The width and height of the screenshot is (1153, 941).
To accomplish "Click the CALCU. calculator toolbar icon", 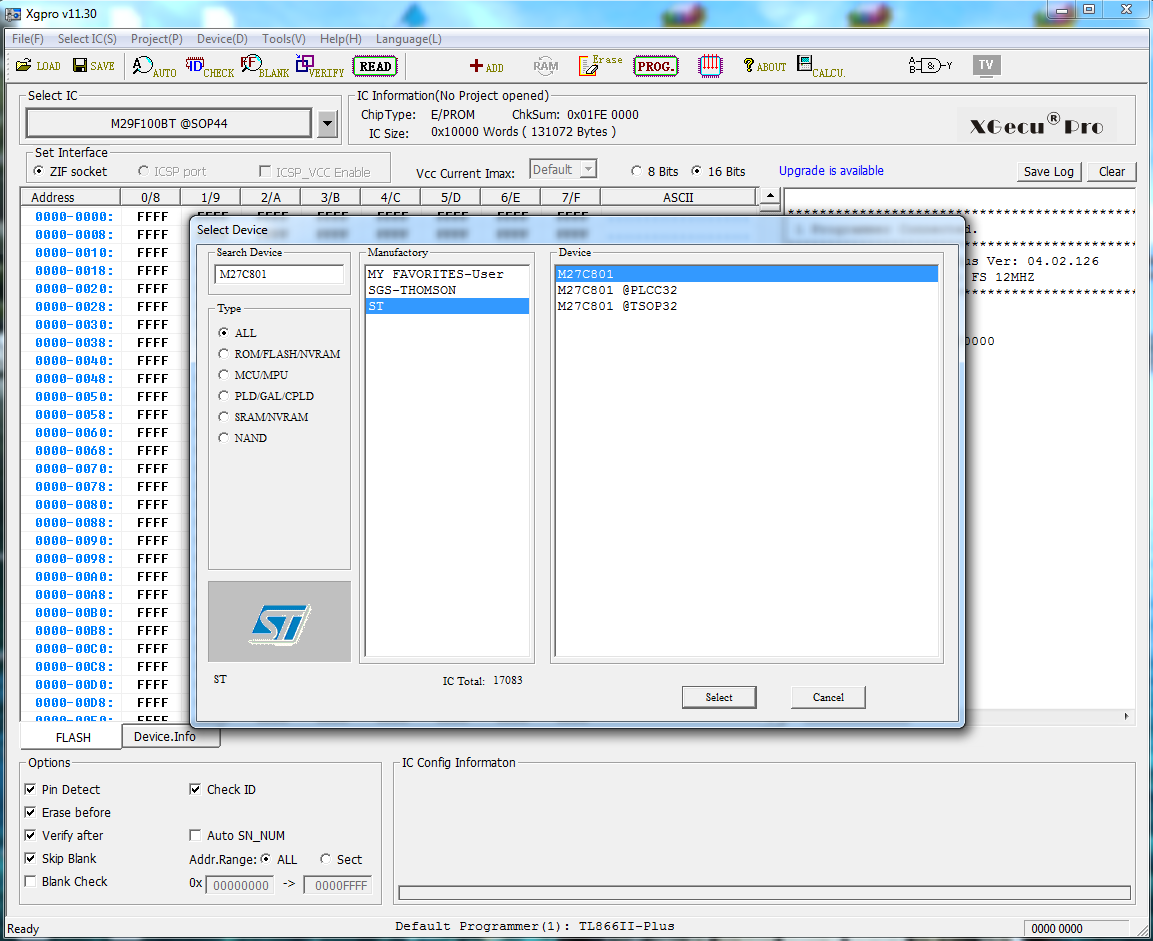I will coord(821,66).
